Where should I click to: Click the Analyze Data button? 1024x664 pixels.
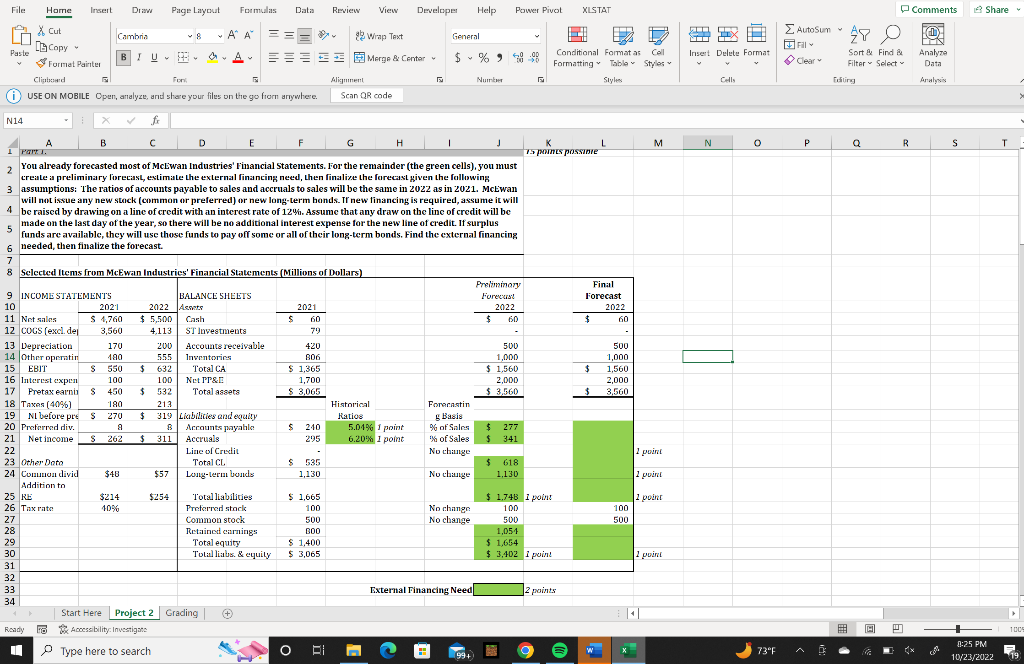click(x=933, y=46)
